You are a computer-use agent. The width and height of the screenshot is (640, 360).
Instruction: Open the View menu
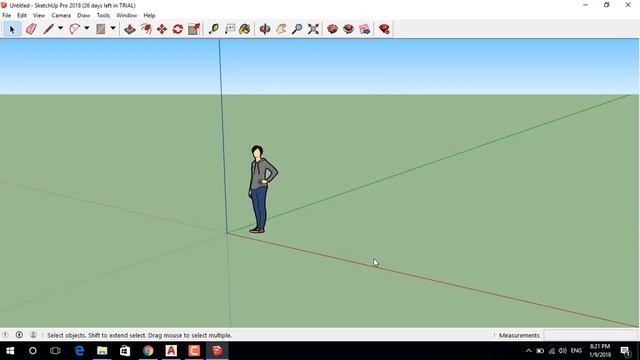39,15
